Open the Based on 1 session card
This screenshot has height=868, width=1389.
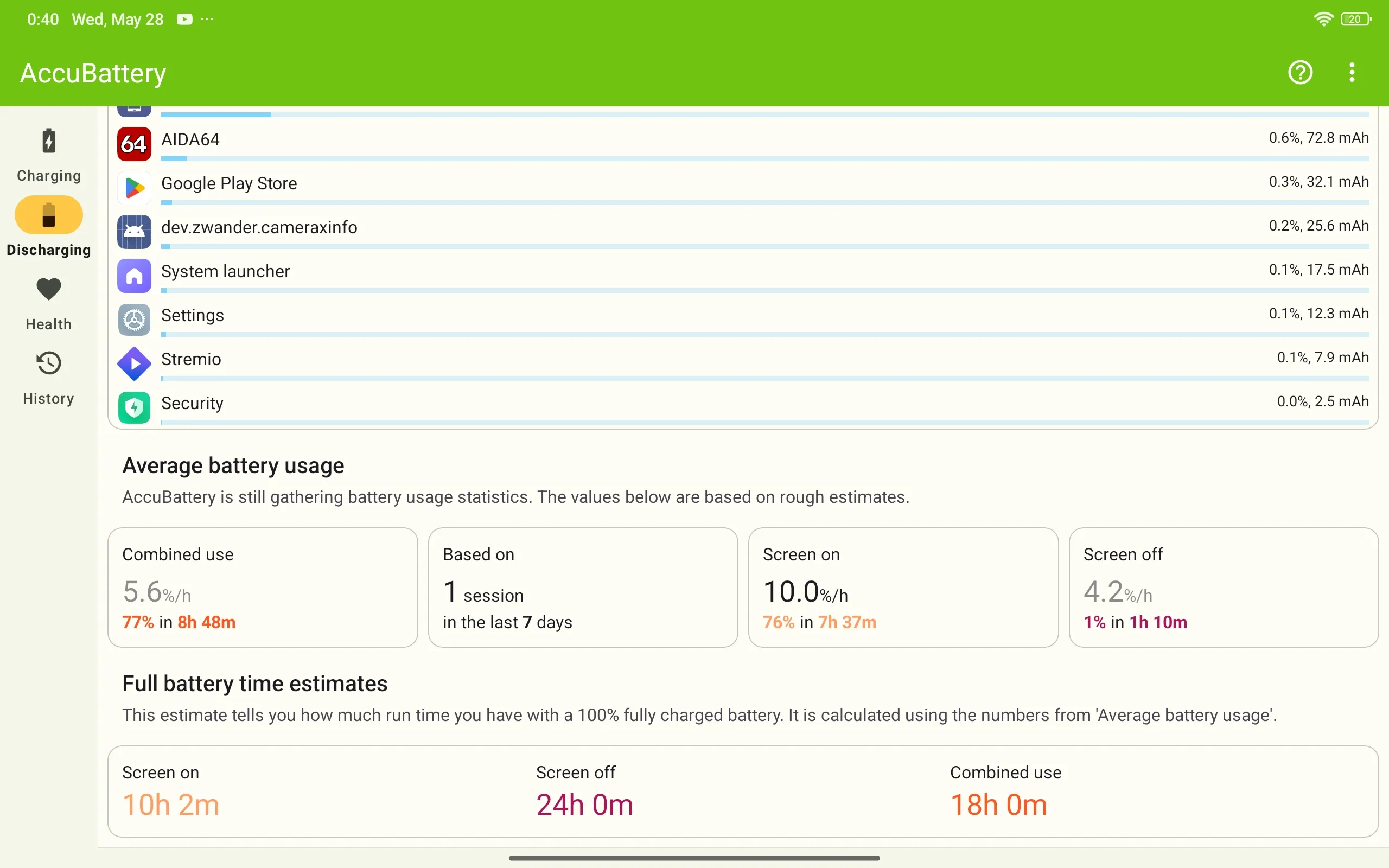coord(583,588)
